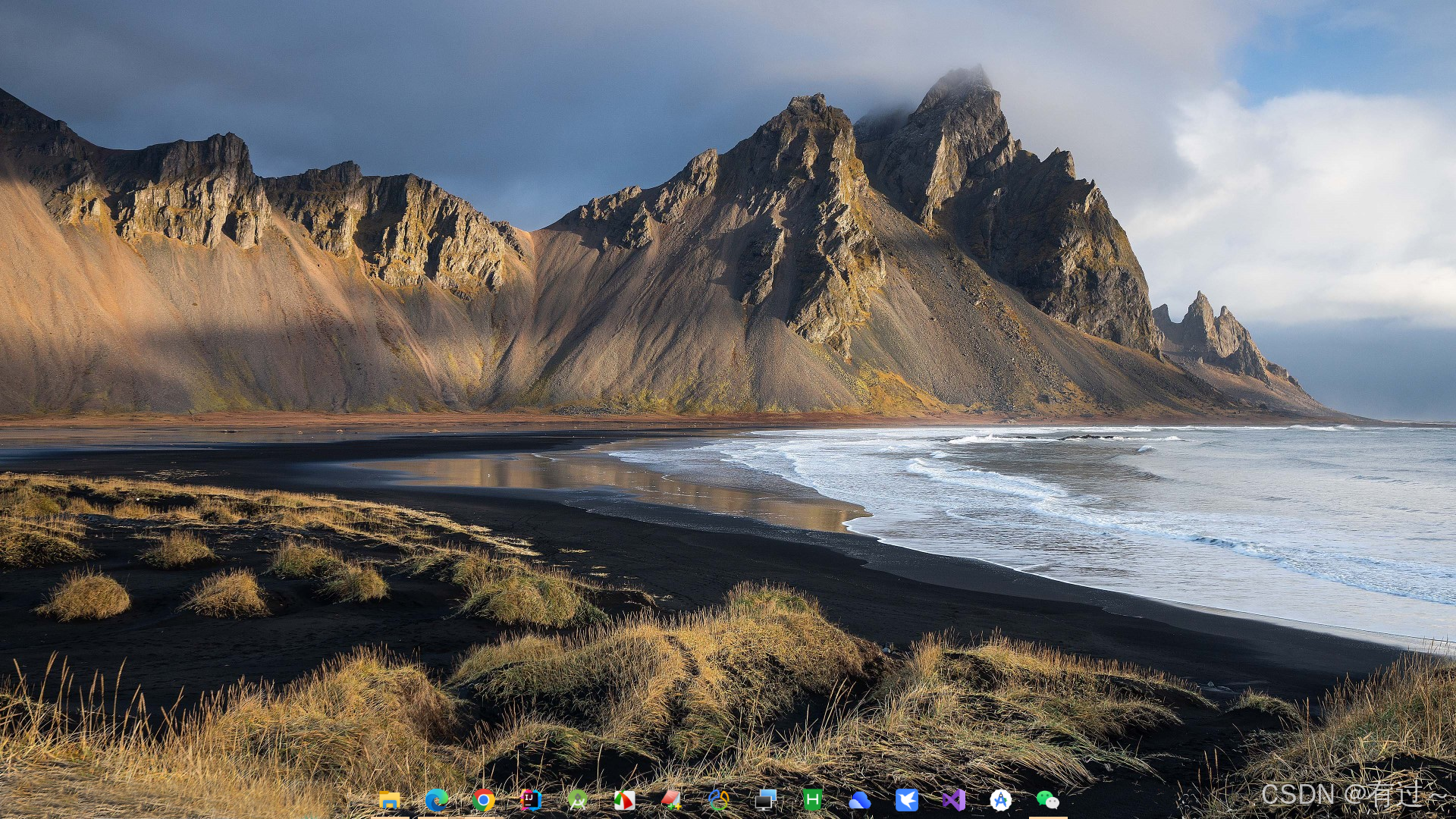Open the red eraser plus-plus icon
The height and width of the screenshot is (819, 1456).
(671, 800)
